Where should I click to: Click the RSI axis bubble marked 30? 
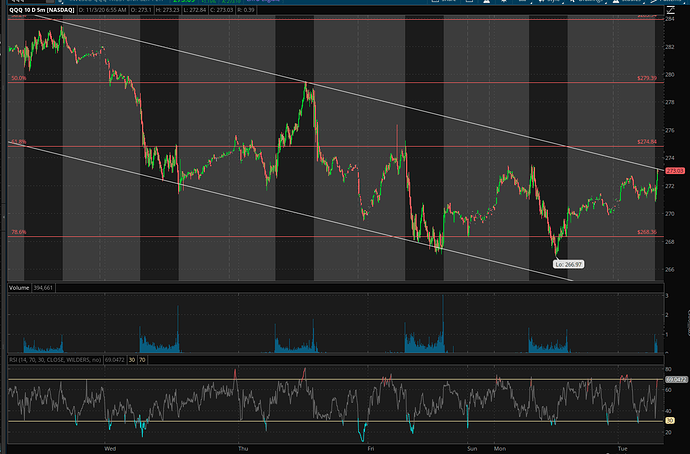(x=670, y=421)
